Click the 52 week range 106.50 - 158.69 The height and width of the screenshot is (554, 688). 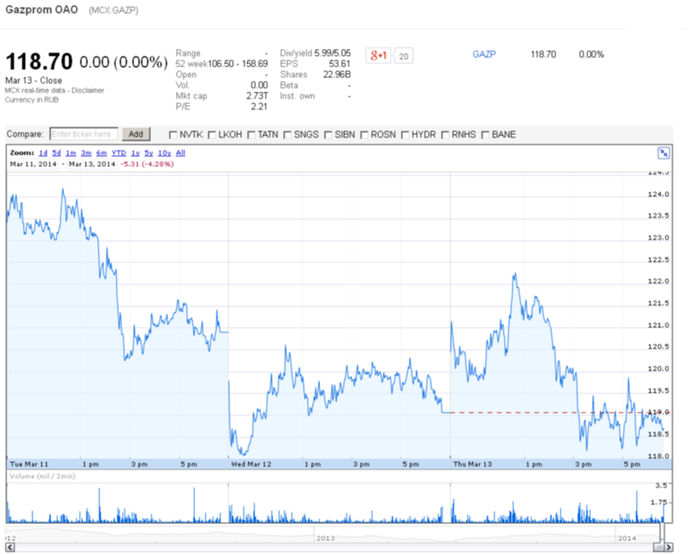[238, 64]
